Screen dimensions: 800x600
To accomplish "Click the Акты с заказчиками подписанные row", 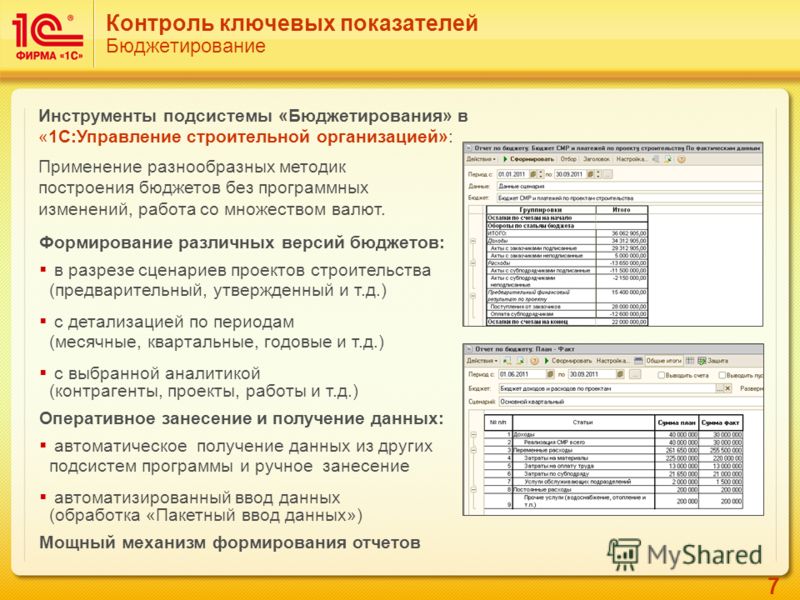I will click(x=567, y=248).
